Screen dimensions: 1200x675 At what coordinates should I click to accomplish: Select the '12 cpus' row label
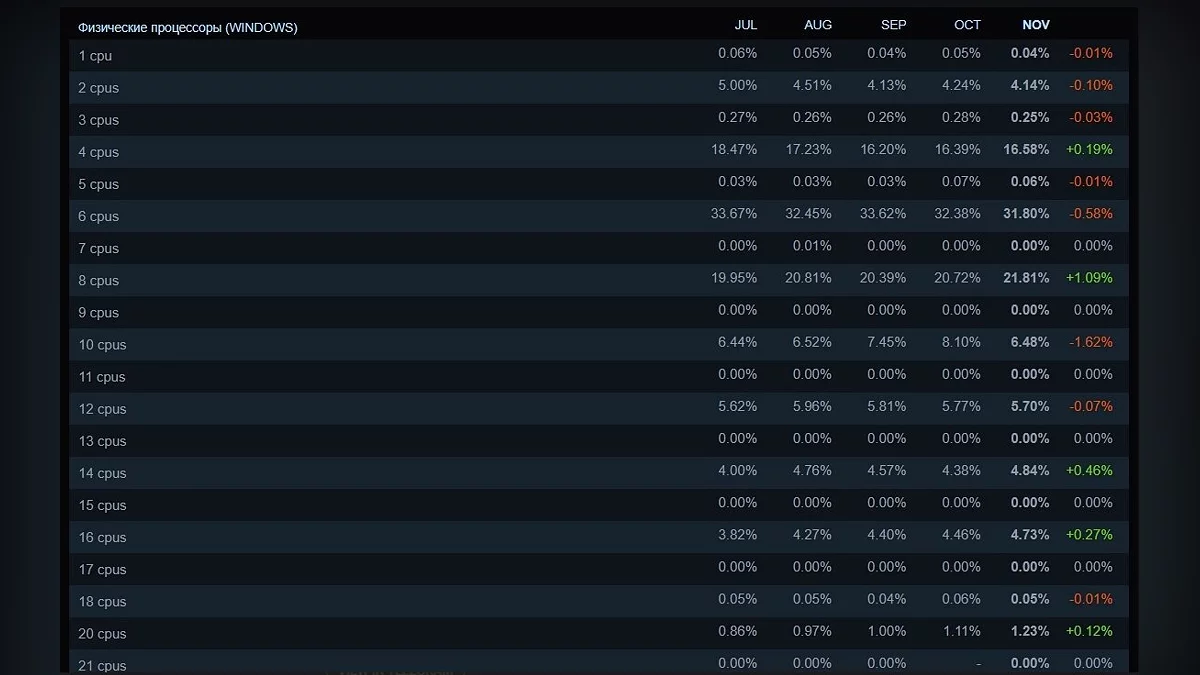[102, 409]
